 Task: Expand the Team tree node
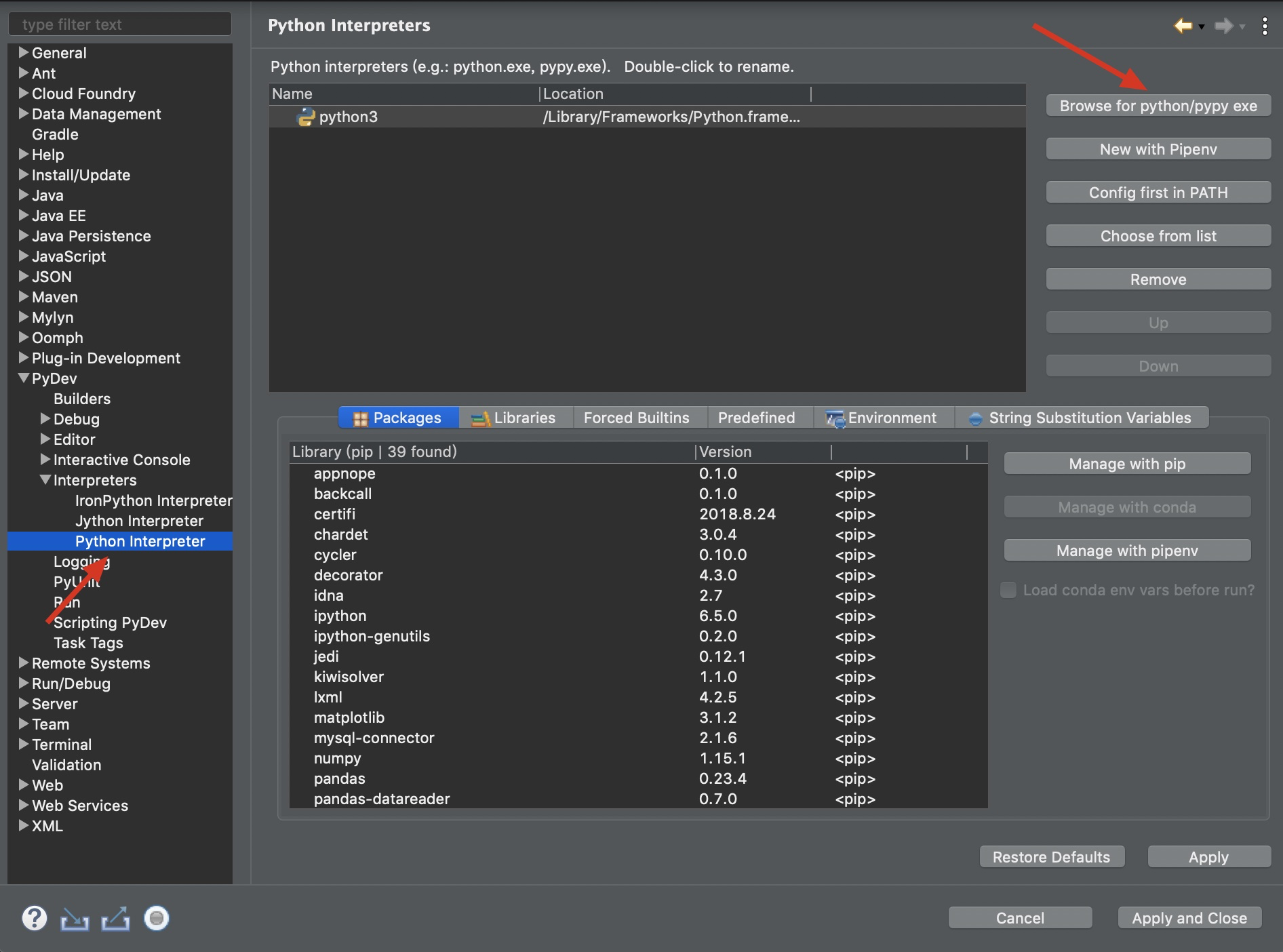coord(24,723)
